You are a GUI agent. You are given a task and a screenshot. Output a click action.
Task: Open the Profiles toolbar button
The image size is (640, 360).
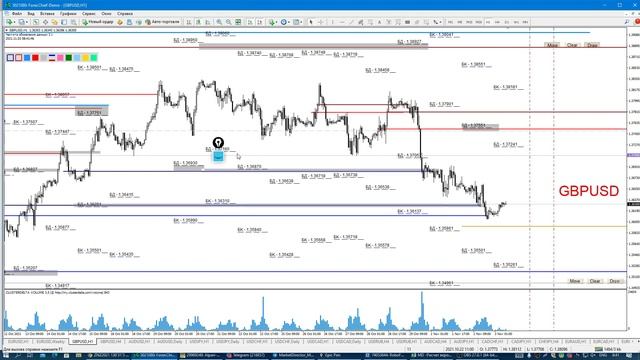point(22,22)
